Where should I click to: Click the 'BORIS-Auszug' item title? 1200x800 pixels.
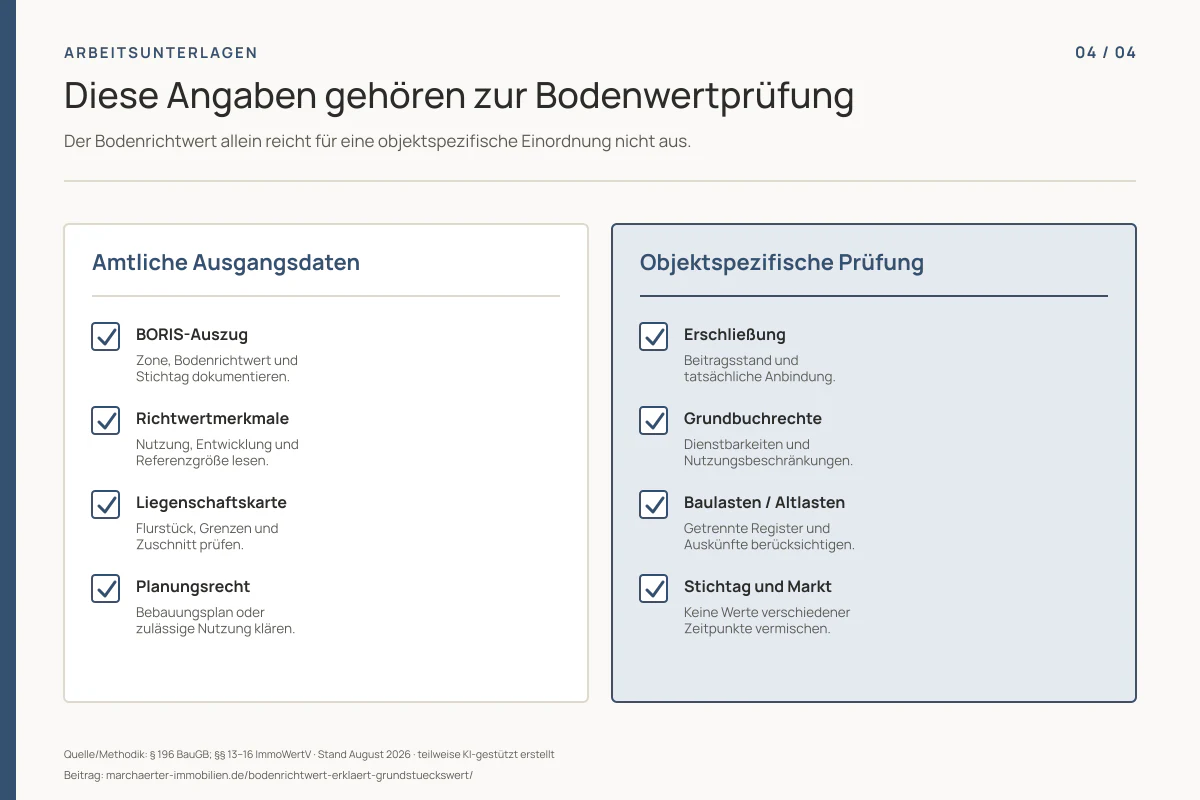(192, 335)
